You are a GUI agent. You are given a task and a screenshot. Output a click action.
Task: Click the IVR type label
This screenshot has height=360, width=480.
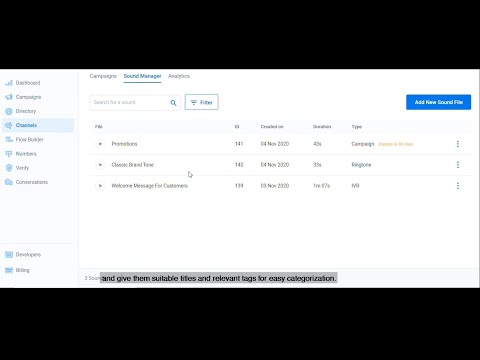tap(355, 186)
